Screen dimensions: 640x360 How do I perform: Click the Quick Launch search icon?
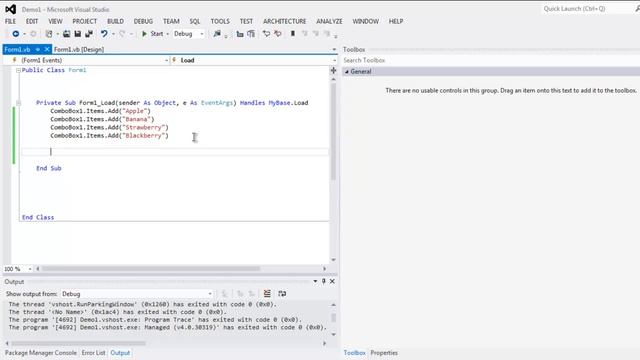(x=637, y=9)
